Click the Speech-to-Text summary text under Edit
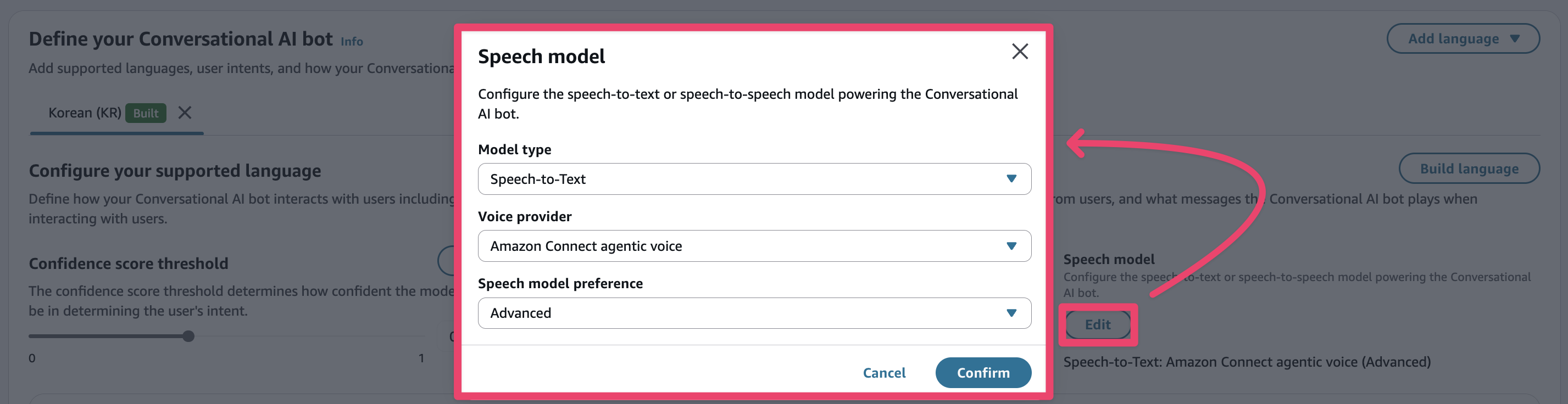The height and width of the screenshot is (404, 1568). pyautogui.click(x=1247, y=362)
